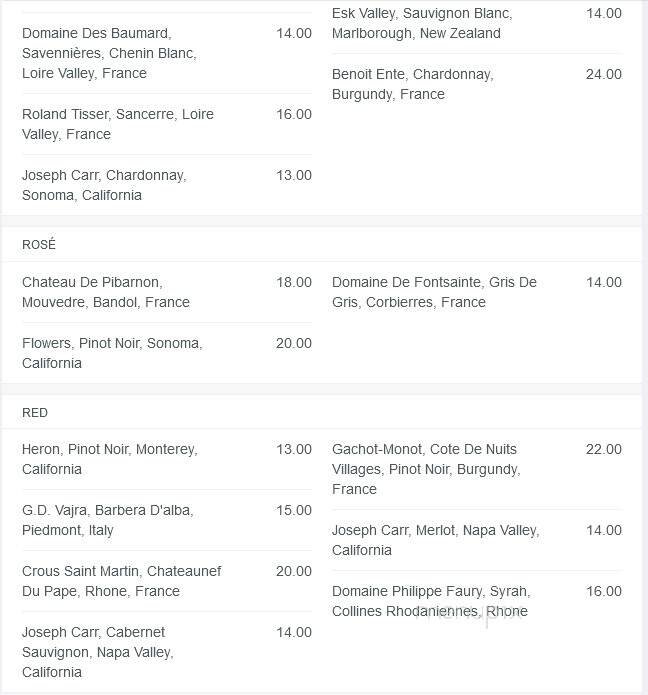
Task: Click the RED section header
Action: pos(35,413)
